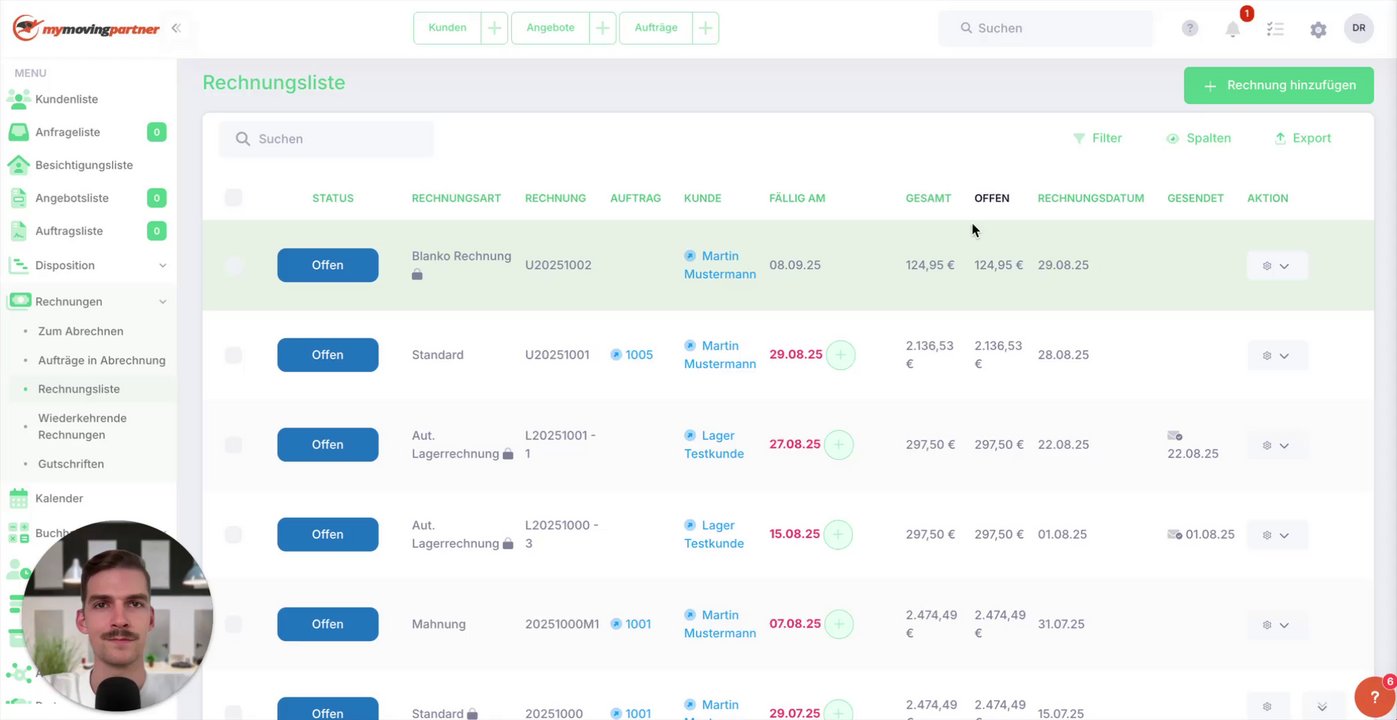
Task: Select checkbox for invoice U20251001
Action: [x=233, y=355]
